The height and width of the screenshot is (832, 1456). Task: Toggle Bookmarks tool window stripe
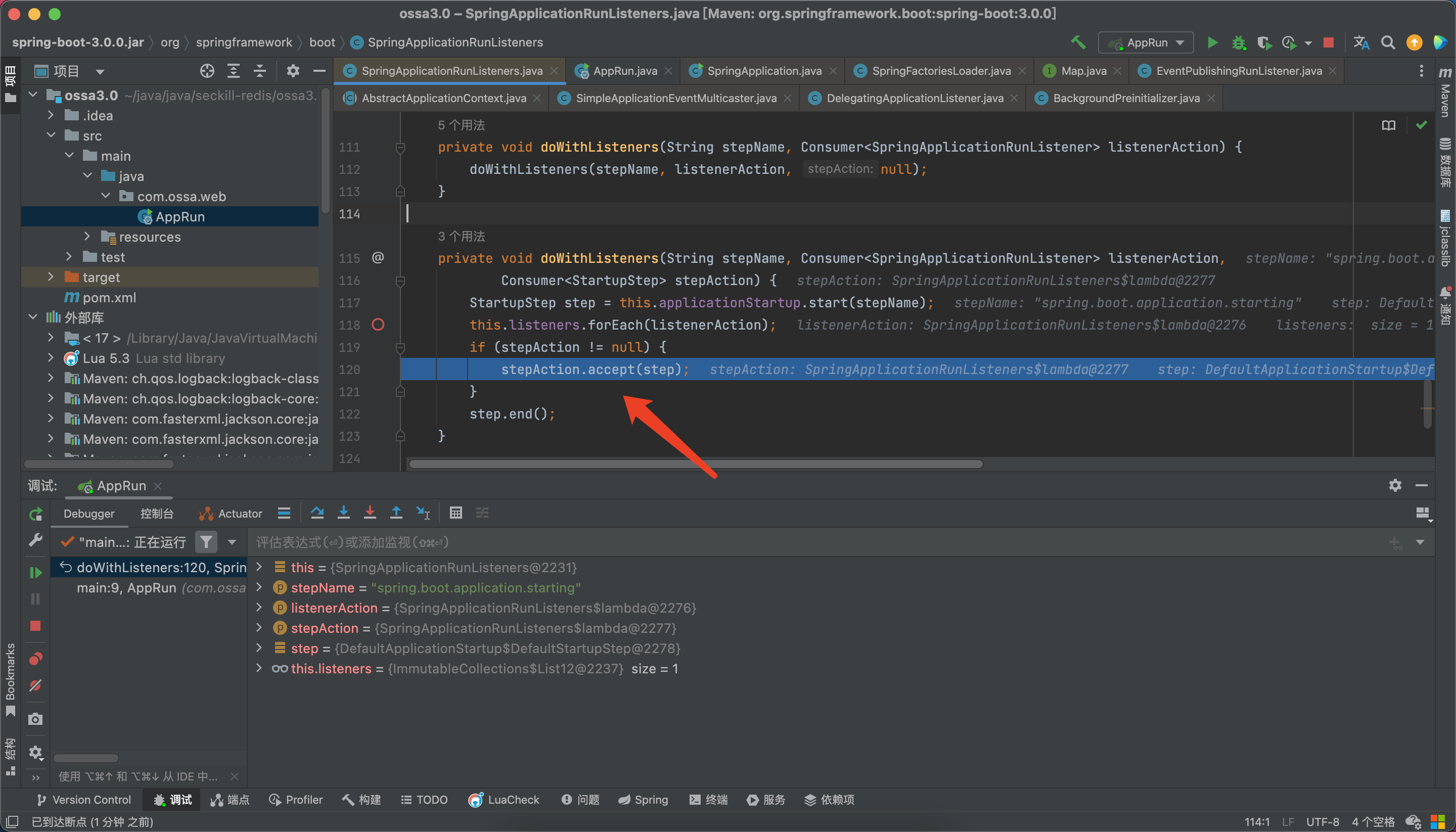click(x=10, y=679)
